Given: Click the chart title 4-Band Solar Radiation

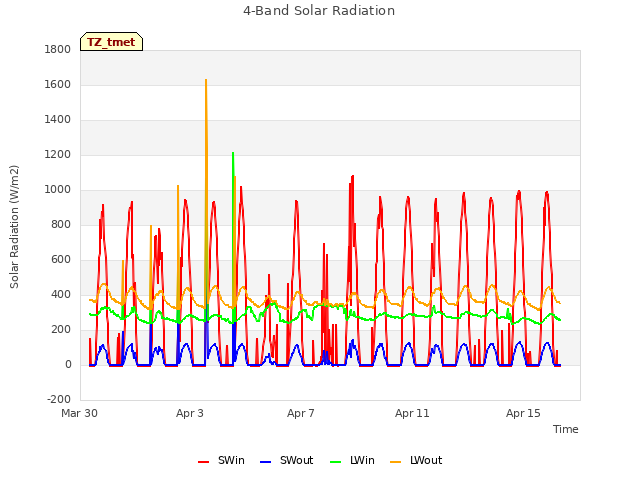Looking at the screenshot, I should (319, 11).
